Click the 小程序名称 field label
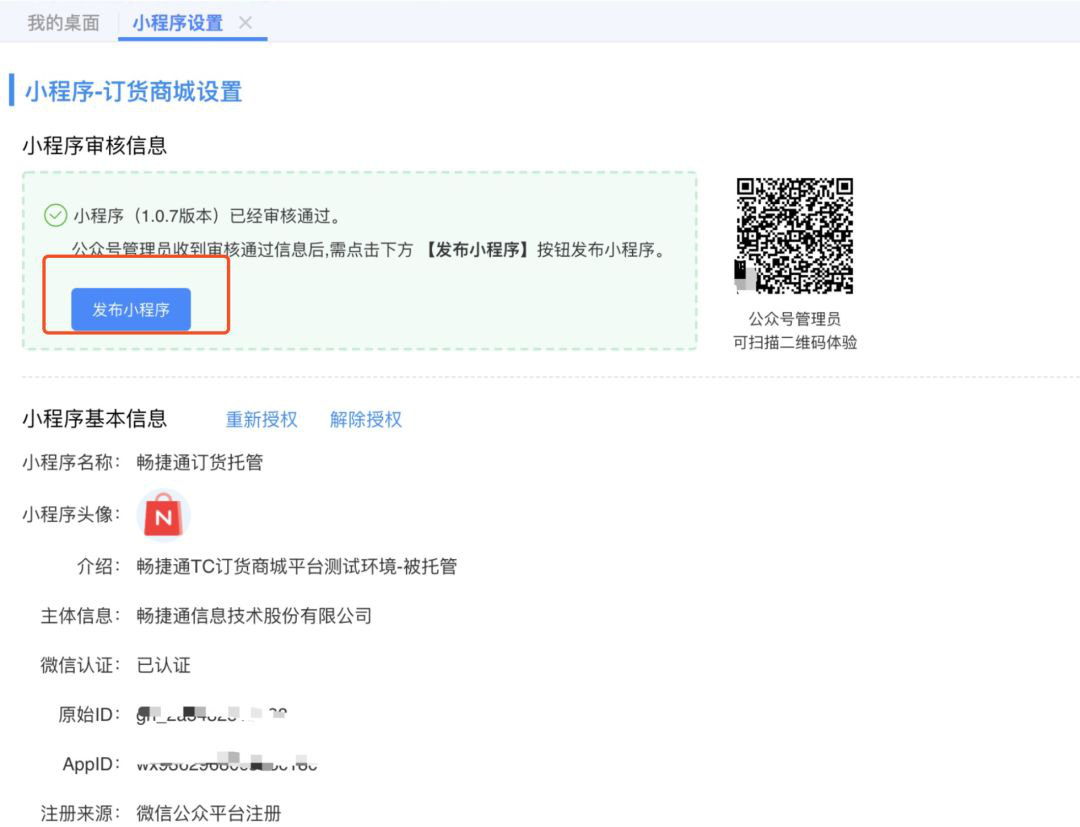 pos(71,462)
